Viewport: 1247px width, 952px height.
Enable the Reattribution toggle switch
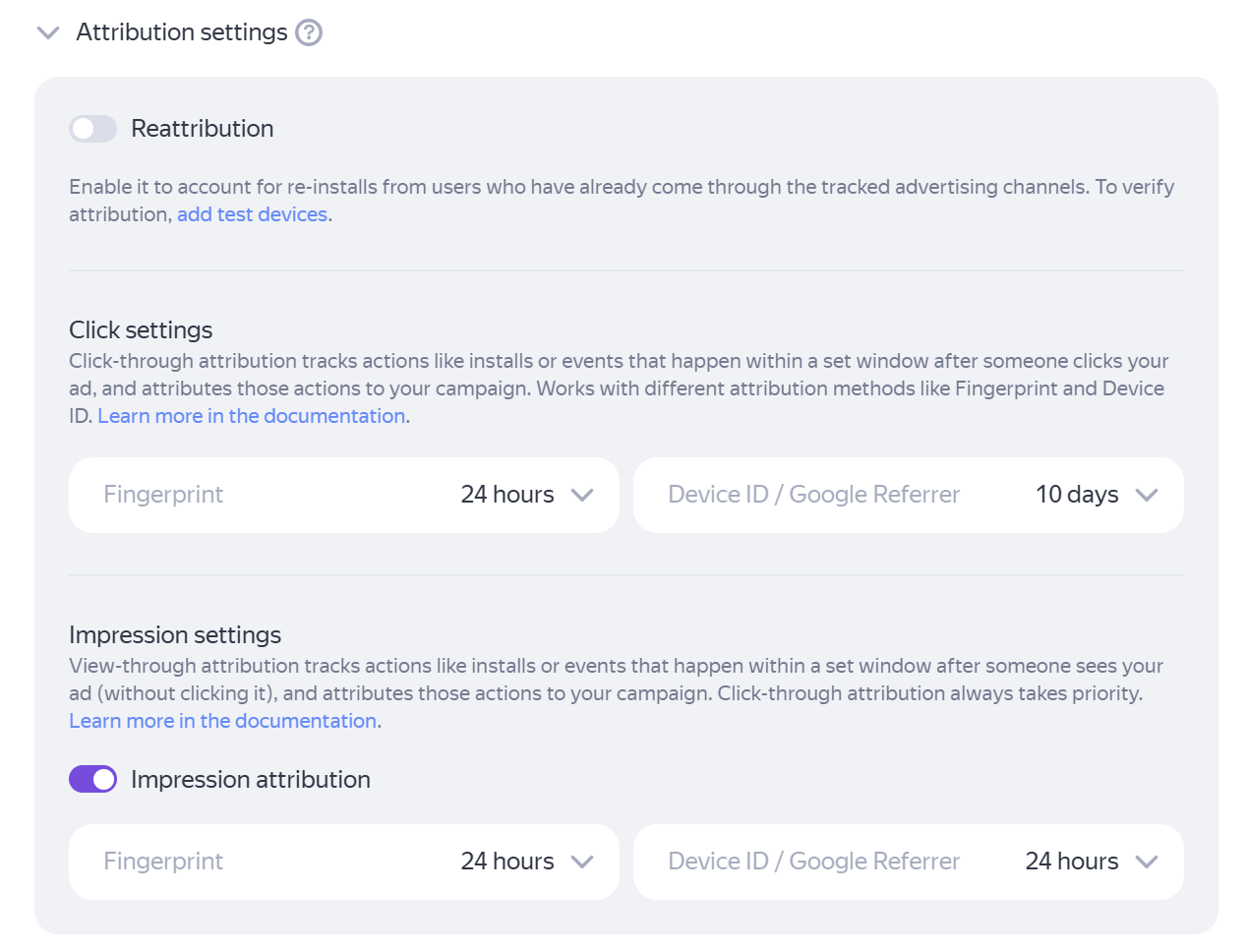click(x=92, y=129)
